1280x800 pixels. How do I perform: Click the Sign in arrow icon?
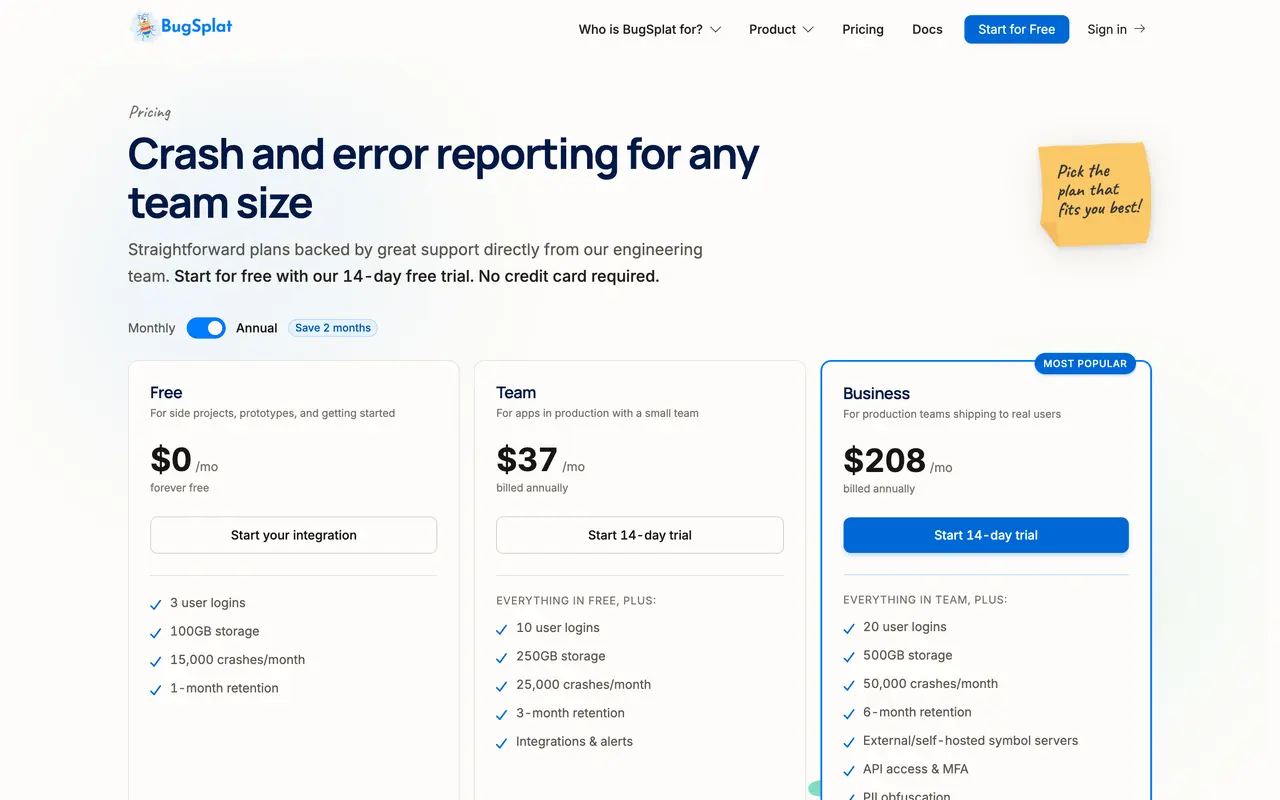1140,29
